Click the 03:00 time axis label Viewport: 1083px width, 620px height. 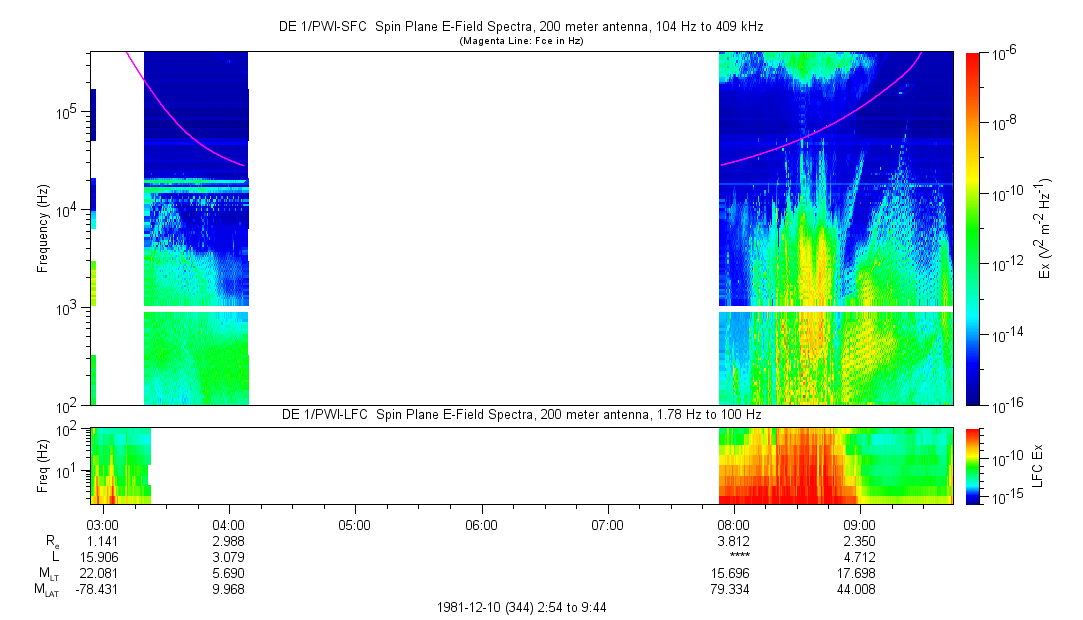point(103,524)
